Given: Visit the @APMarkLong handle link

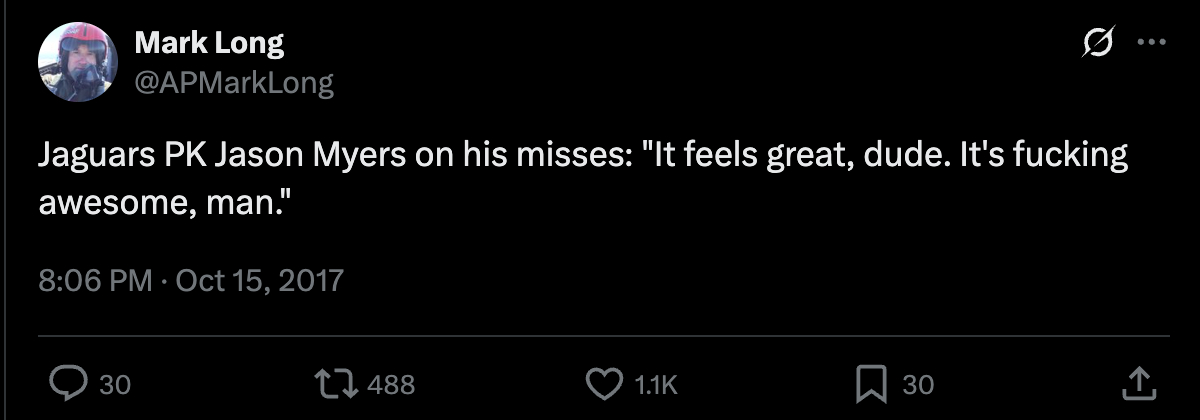Looking at the screenshot, I should (233, 83).
